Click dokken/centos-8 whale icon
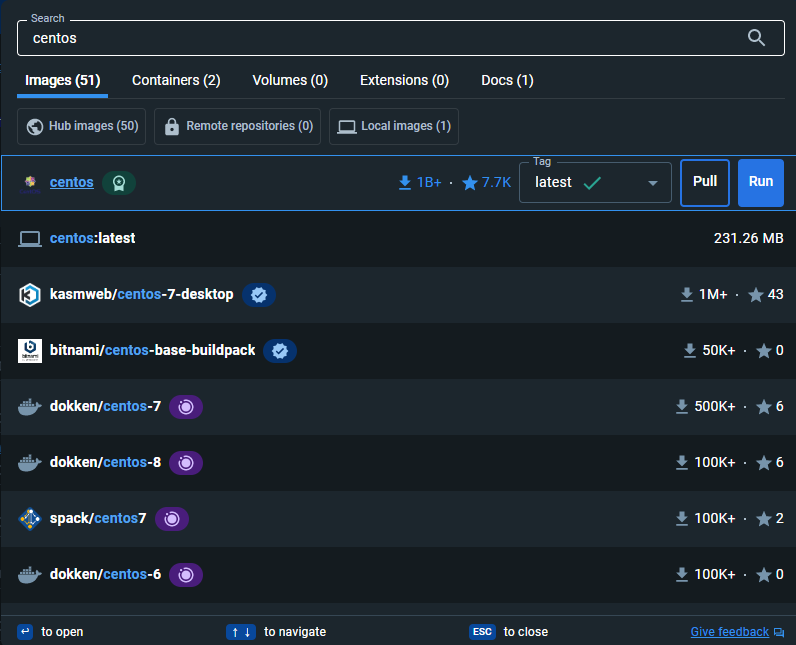Screen dimensions: 796x645 [x=30, y=462]
